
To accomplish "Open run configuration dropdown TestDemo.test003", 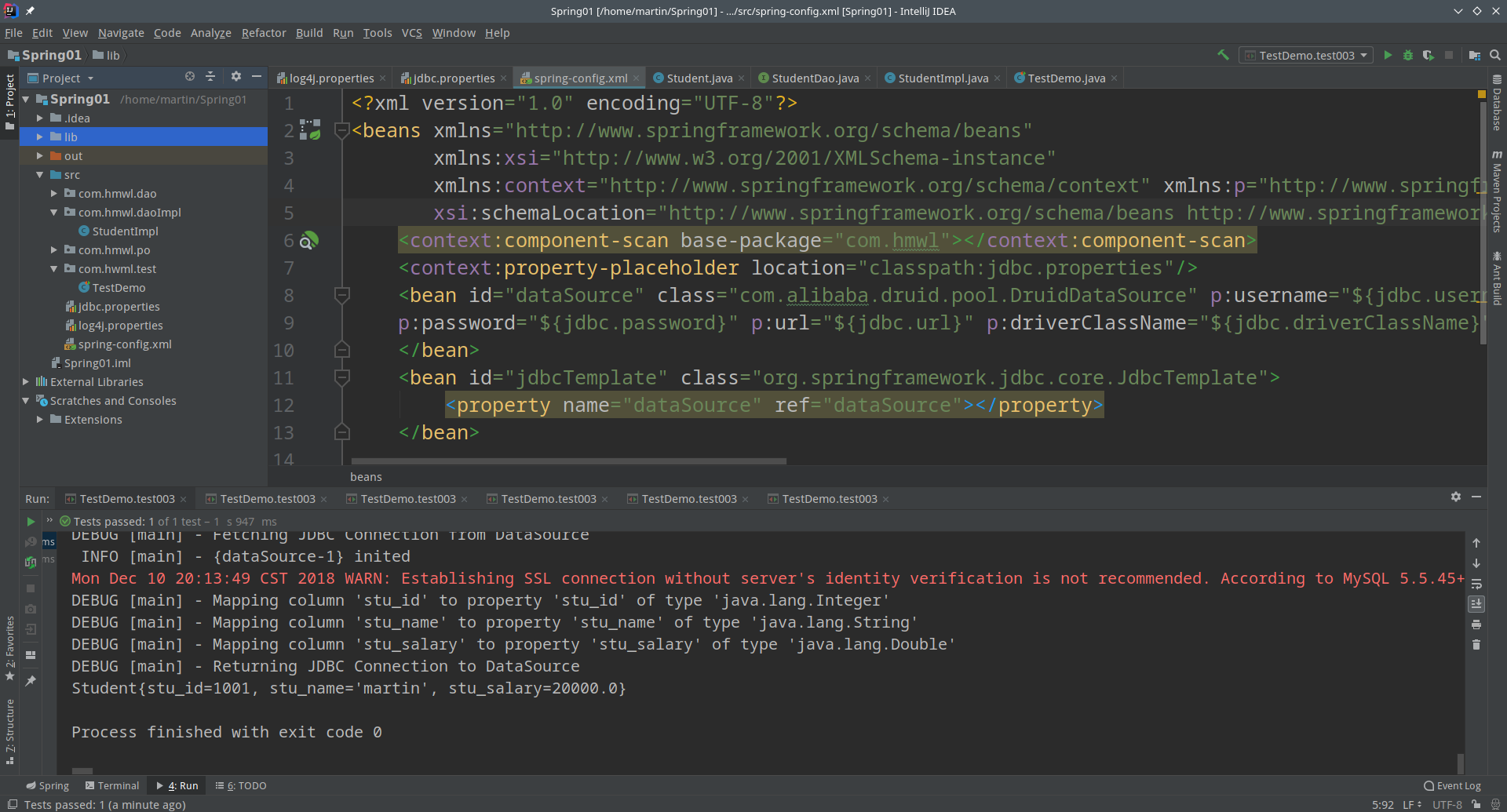I will click(x=1306, y=55).
